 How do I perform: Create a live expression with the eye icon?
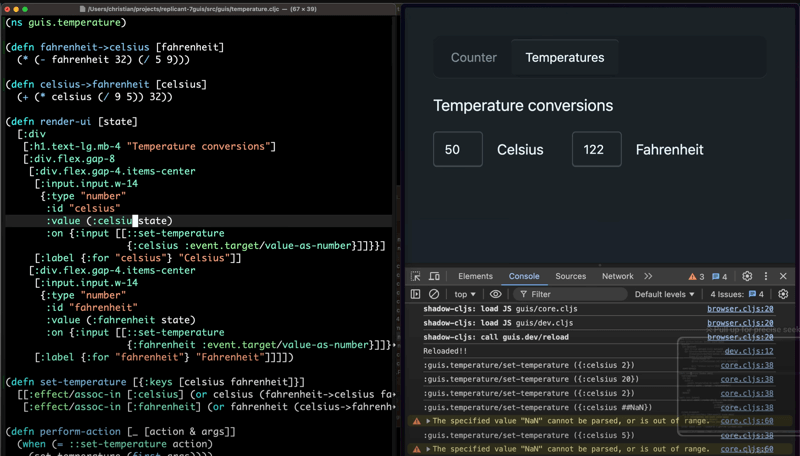495,294
